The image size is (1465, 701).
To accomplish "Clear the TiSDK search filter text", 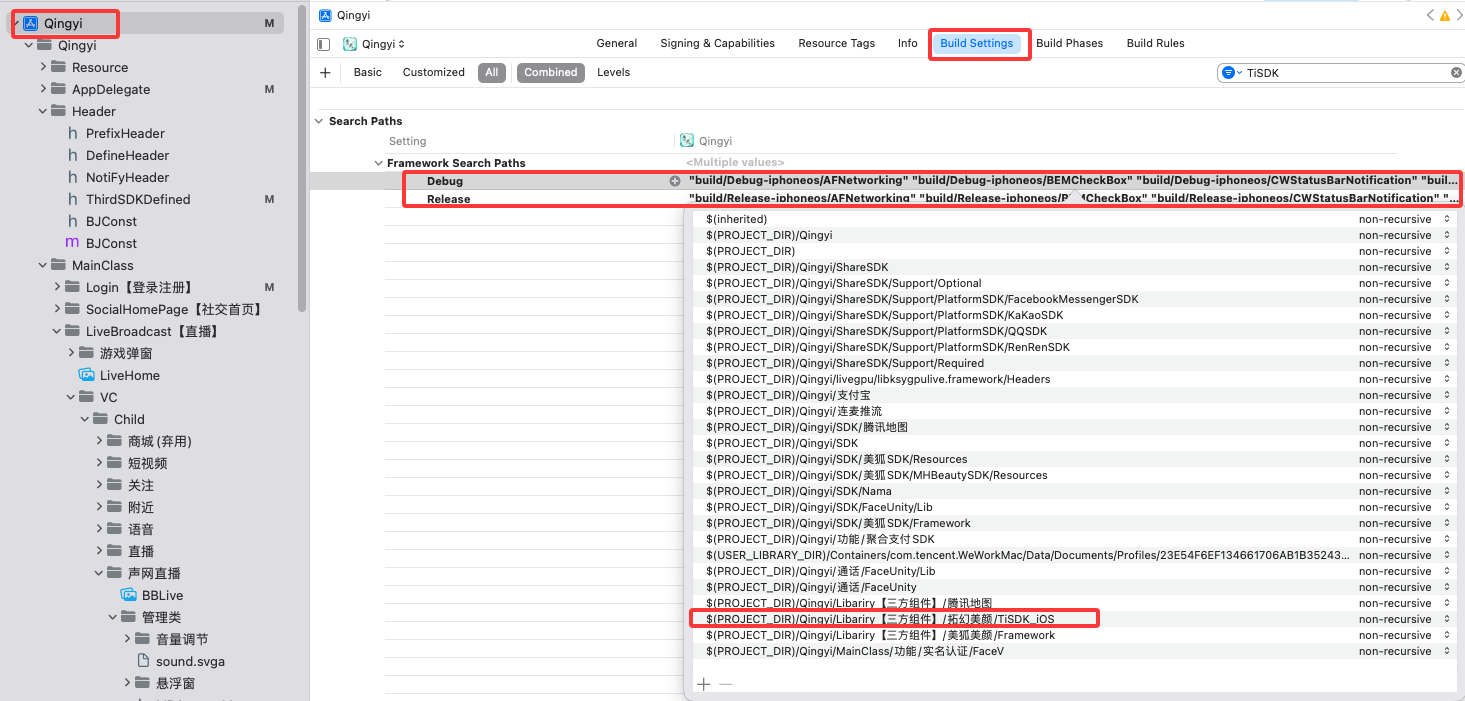I will pyautogui.click(x=1456, y=73).
